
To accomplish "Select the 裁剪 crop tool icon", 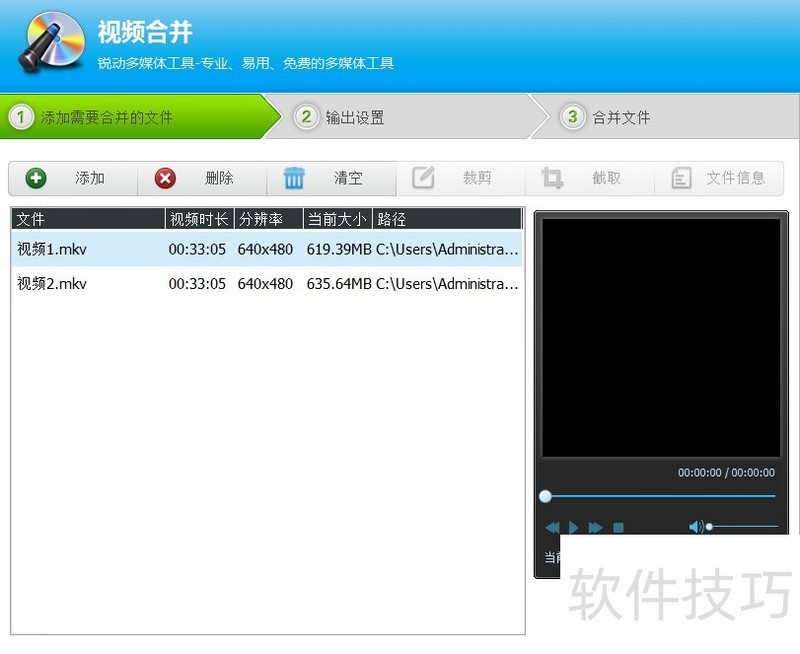I will tap(422, 177).
